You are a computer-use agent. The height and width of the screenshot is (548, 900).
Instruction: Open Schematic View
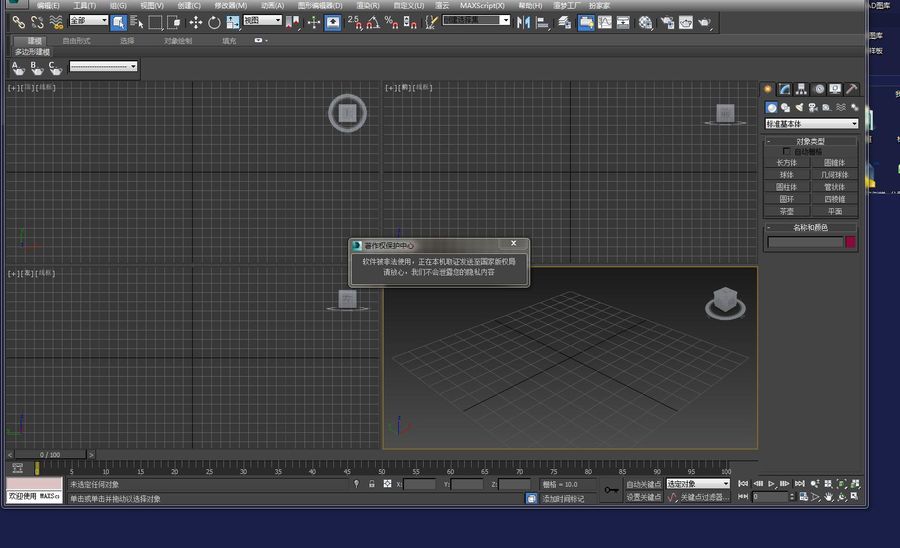click(x=623, y=22)
